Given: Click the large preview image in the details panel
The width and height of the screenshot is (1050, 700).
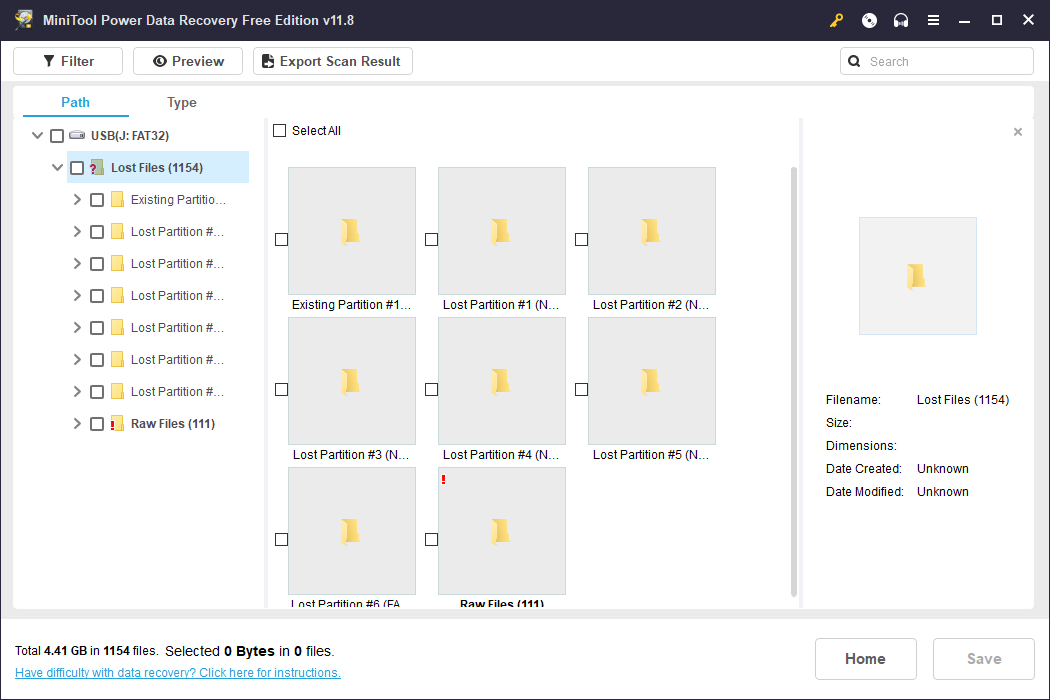Looking at the screenshot, I should 918,276.
